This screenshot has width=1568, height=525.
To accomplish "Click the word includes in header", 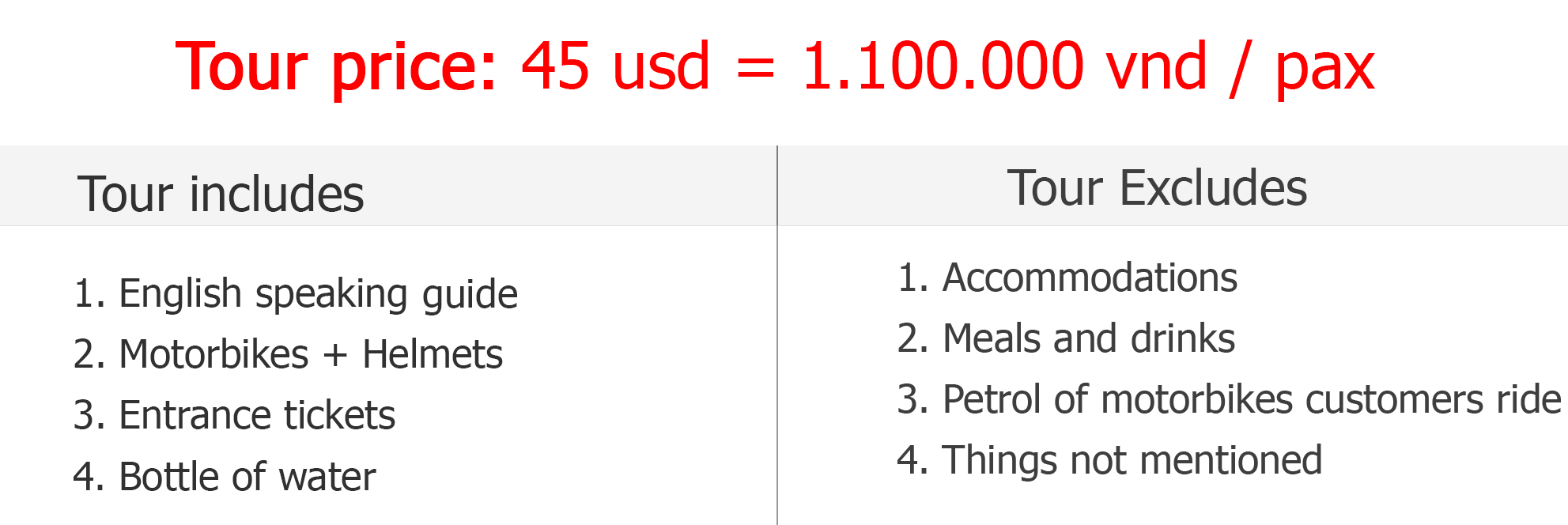I will [277, 194].
